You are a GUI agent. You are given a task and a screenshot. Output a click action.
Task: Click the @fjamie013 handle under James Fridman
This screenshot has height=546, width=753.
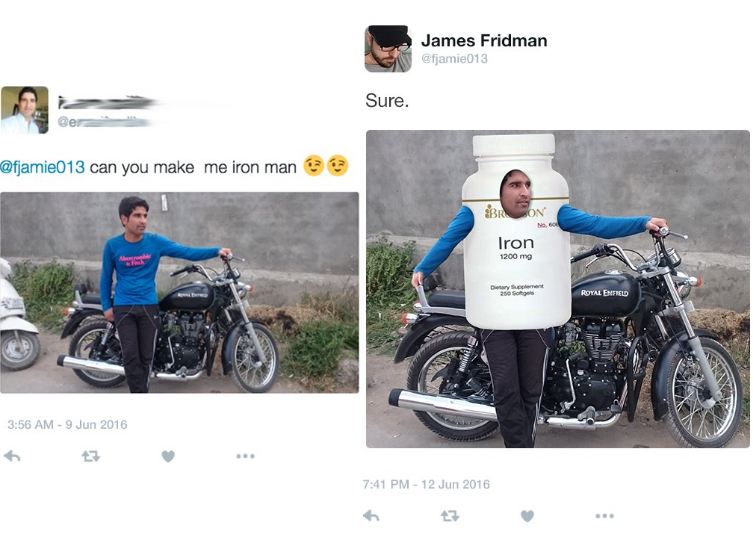454,59
